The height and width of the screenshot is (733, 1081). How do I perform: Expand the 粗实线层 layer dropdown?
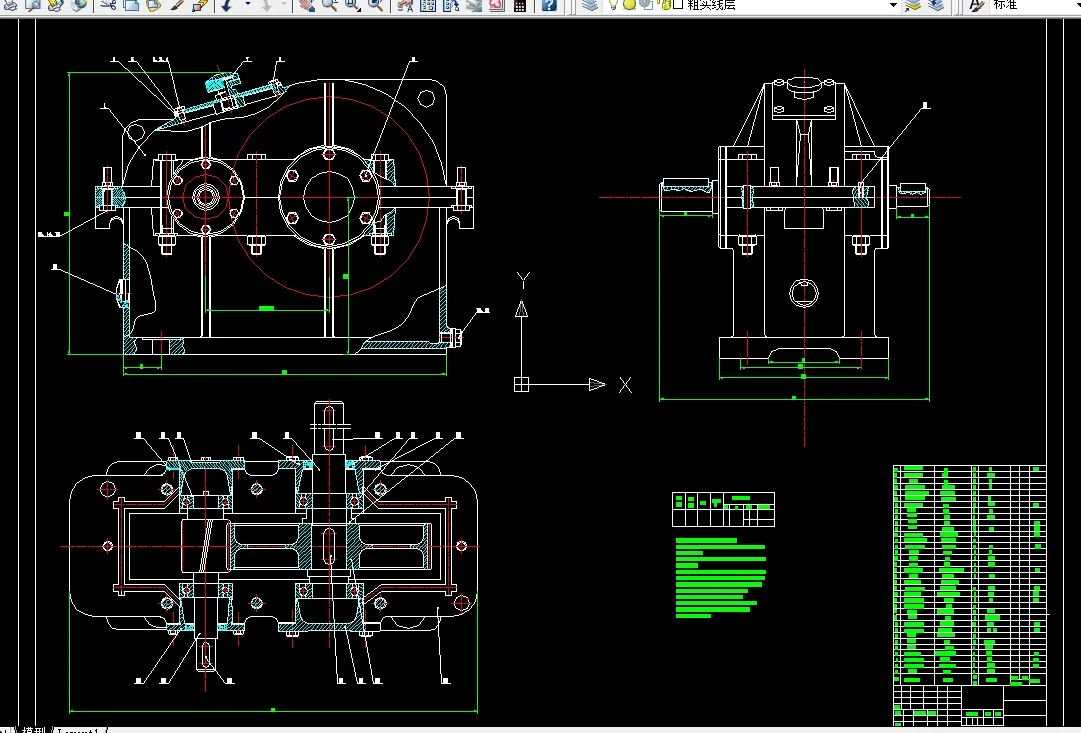pos(893,5)
